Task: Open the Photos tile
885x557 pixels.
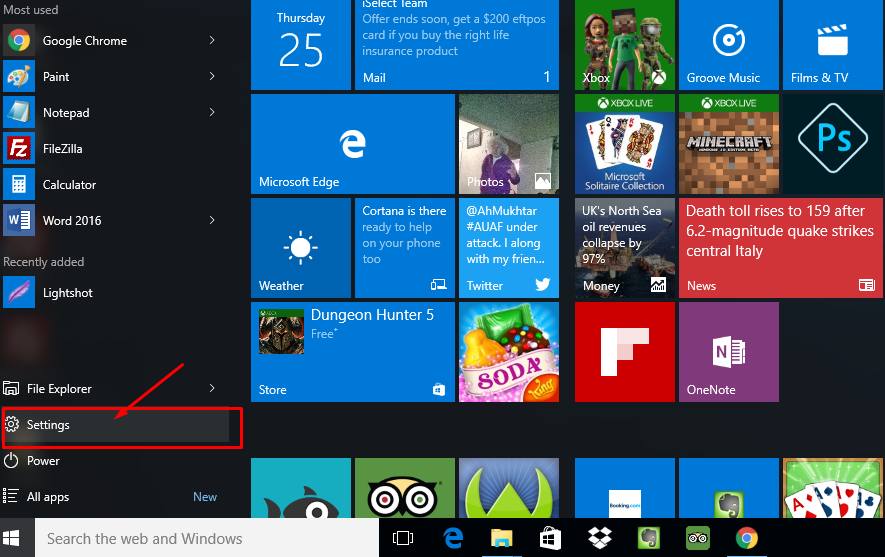Action: [x=509, y=144]
